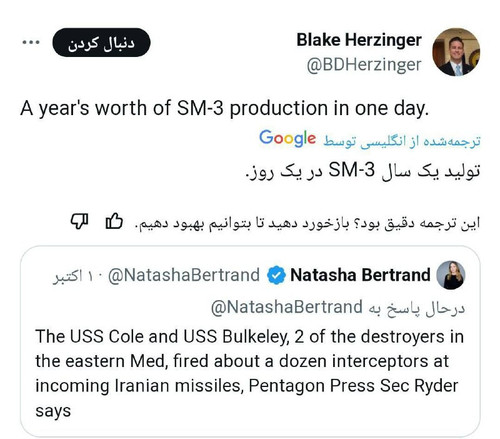The image size is (500, 439).
Task: Open the three-dot more options menu
Action: [31, 42]
